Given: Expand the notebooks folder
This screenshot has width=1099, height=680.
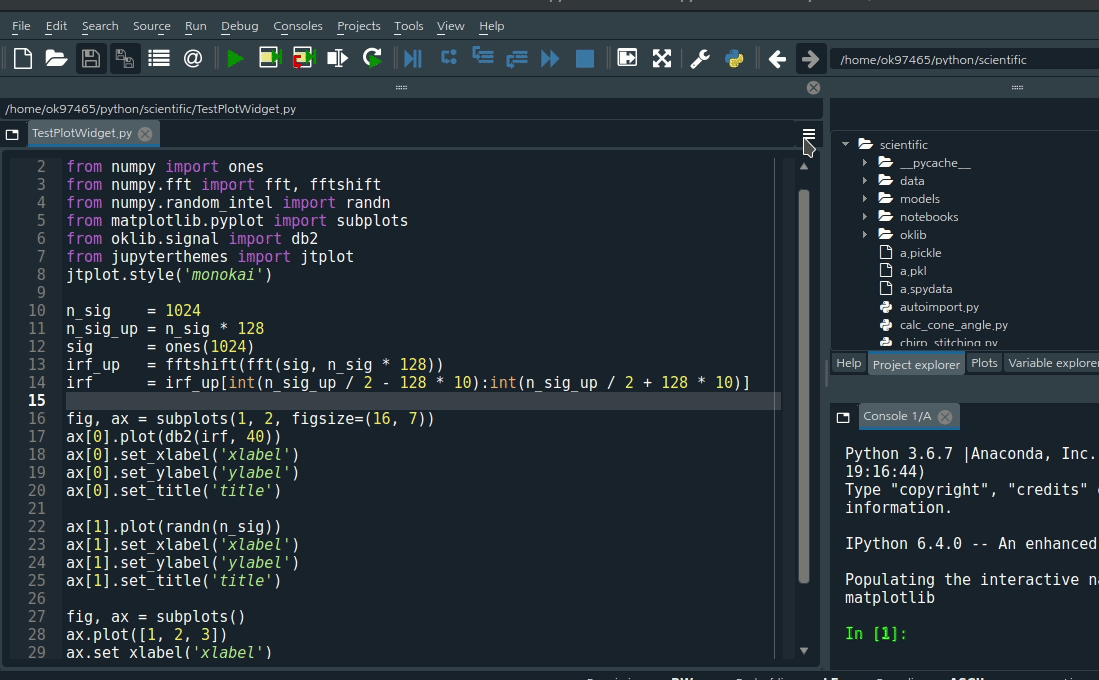Looking at the screenshot, I should [x=865, y=217].
